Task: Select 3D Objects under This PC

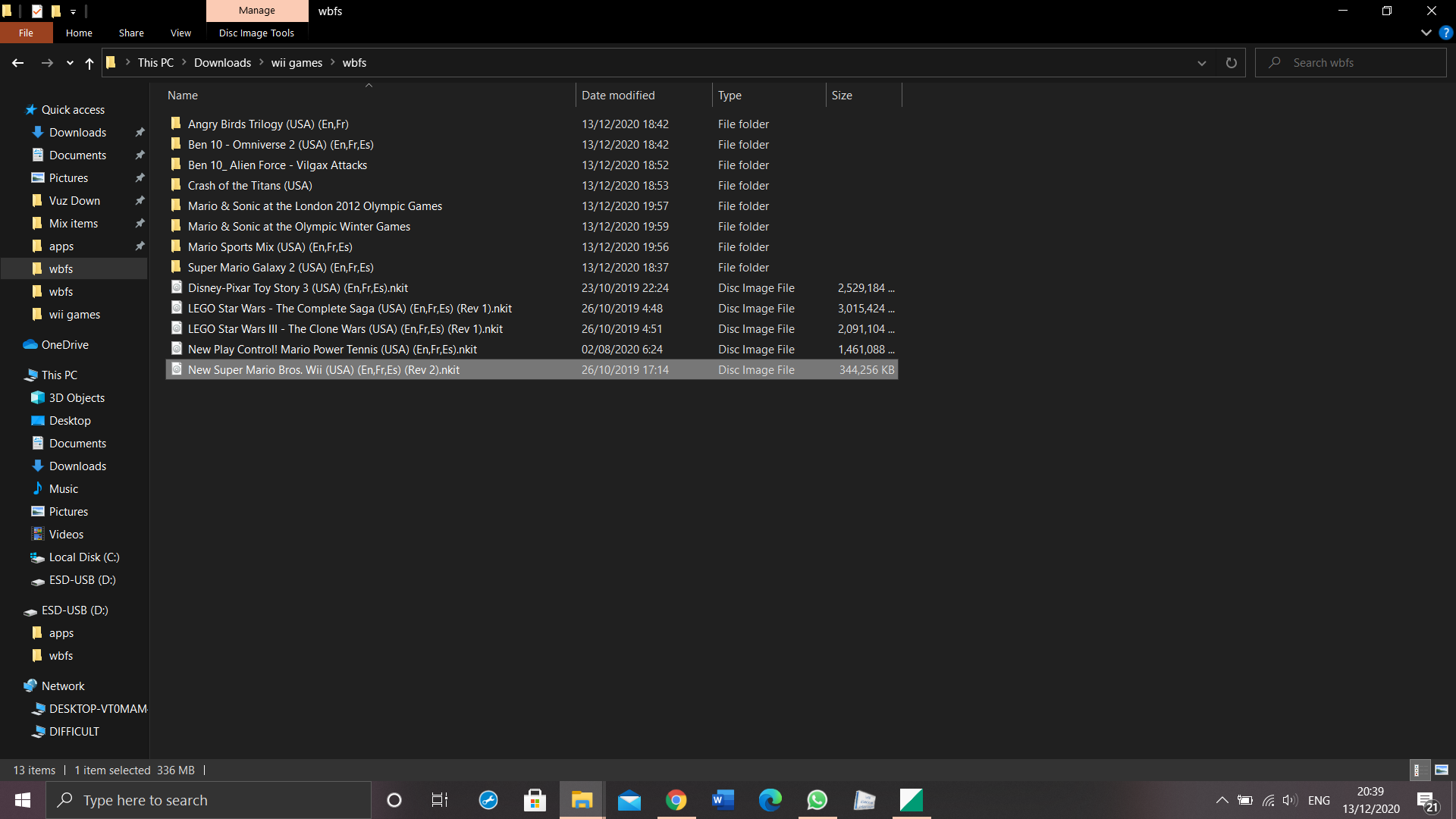Action: 77,397
